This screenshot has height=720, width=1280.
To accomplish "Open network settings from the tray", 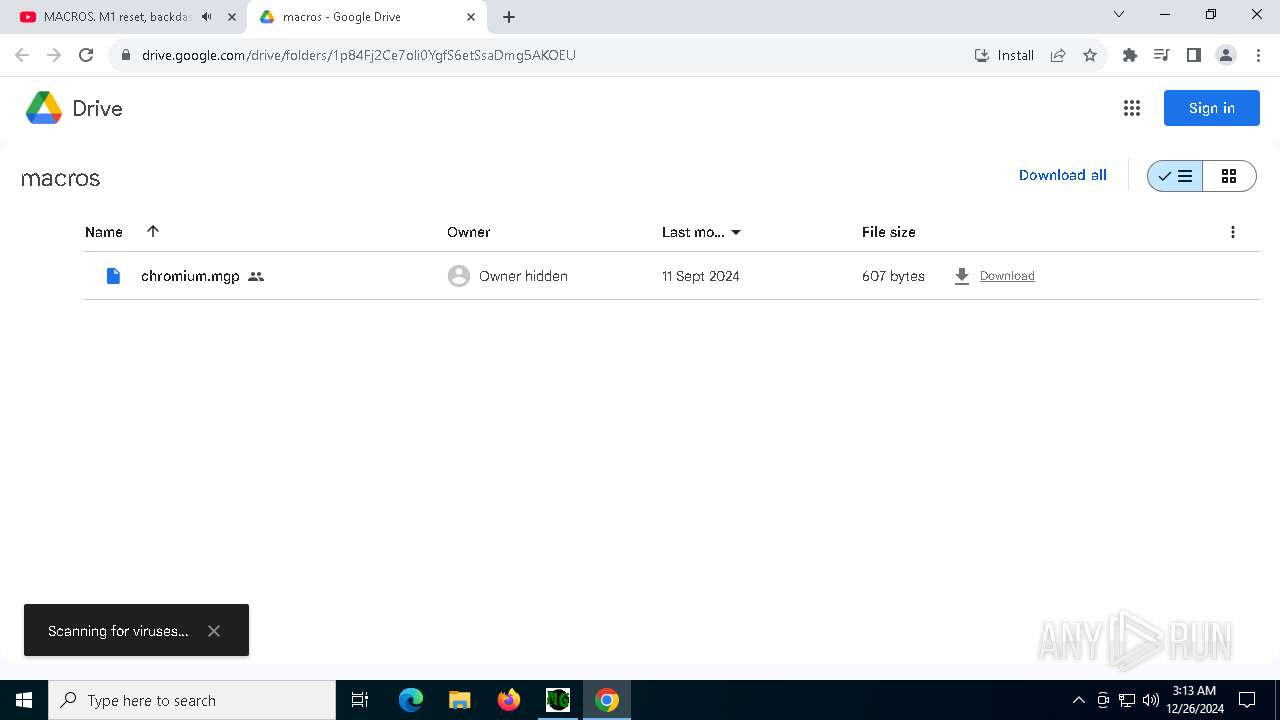I will click(1127, 700).
